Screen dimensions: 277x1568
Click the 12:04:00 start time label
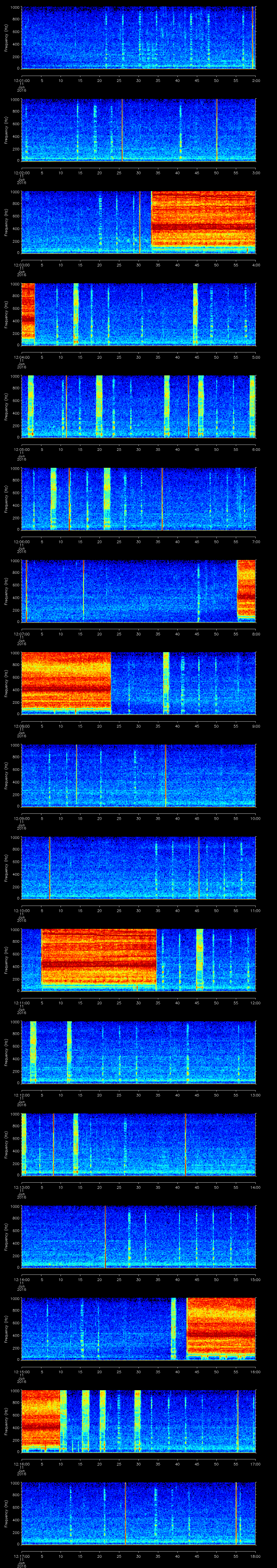point(21,357)
